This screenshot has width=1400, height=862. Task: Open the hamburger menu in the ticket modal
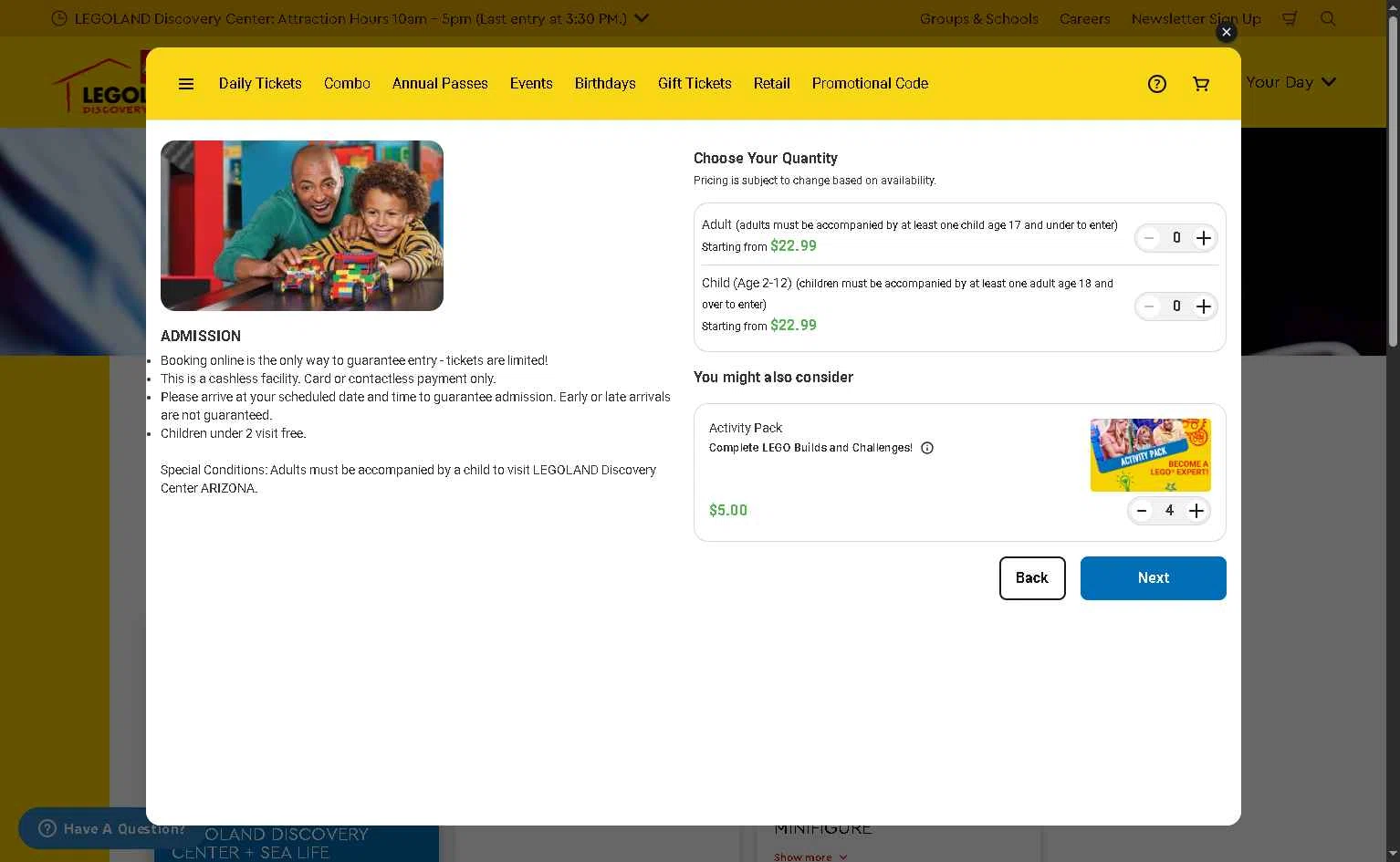pyautogui.click(x=186, y=84)
